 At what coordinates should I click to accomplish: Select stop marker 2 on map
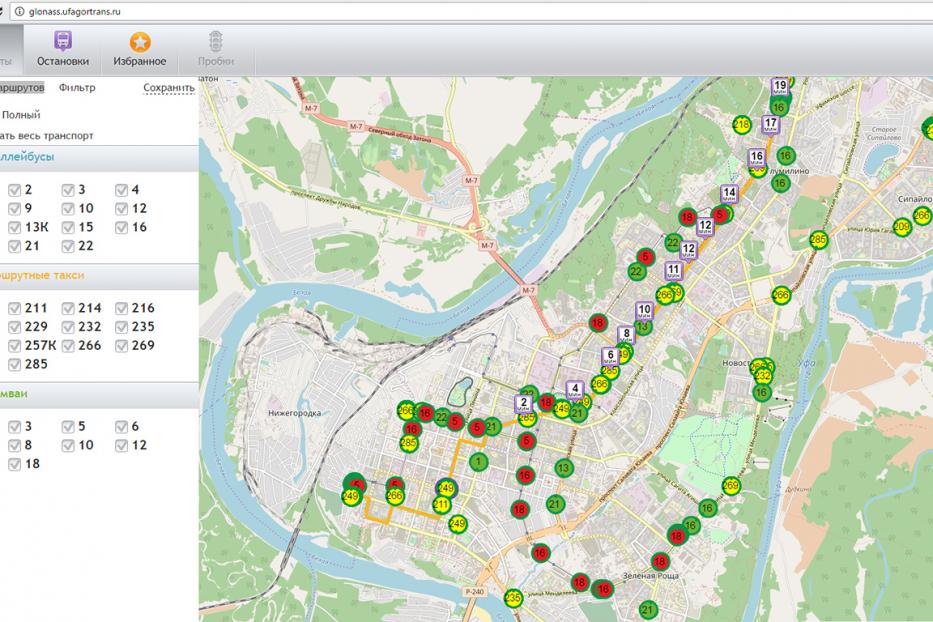click(x=524, y=404)
